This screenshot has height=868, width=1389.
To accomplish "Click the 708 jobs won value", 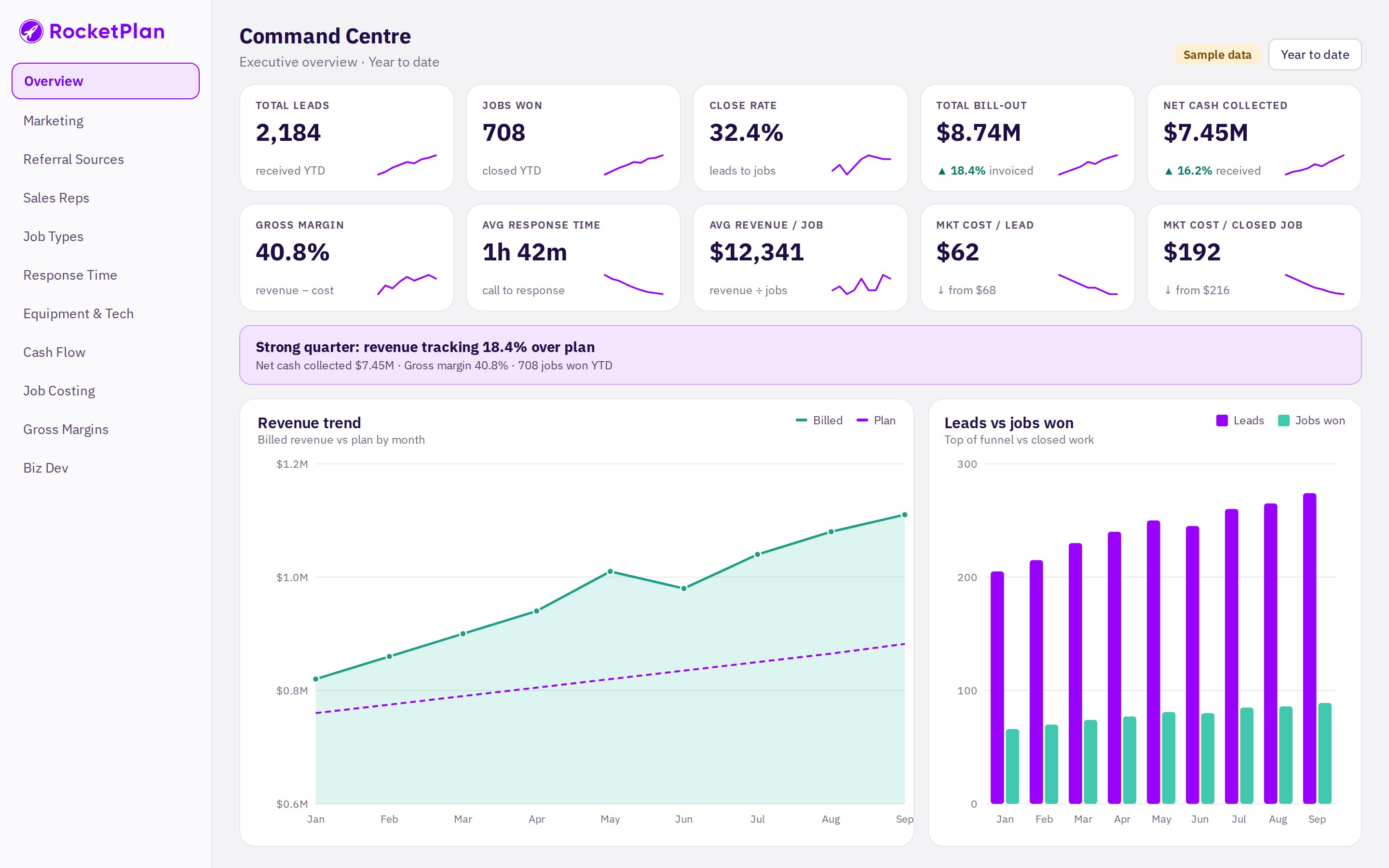I will click(x=504, y=133).
